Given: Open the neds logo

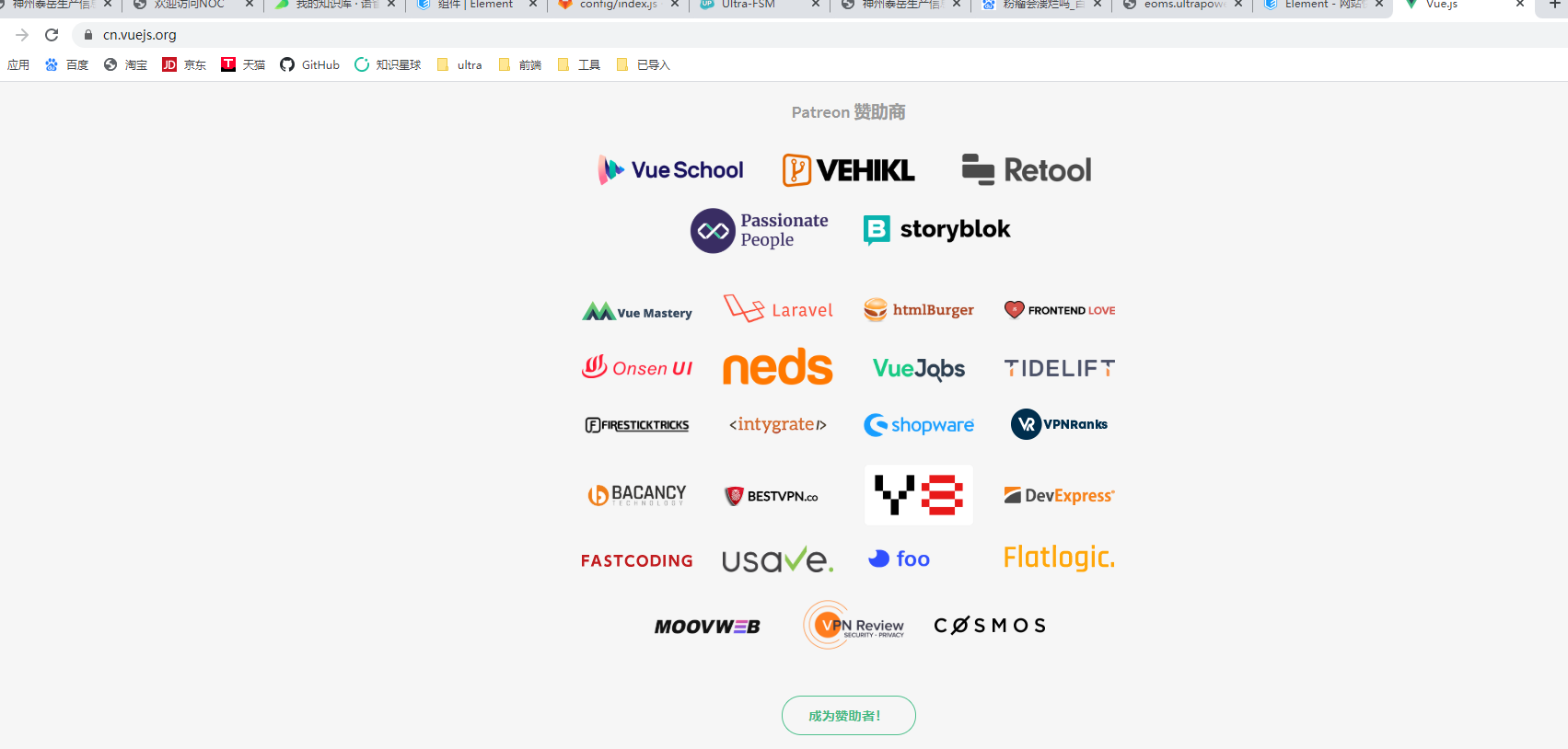Looking at the screenshot, I should (778, 367).
